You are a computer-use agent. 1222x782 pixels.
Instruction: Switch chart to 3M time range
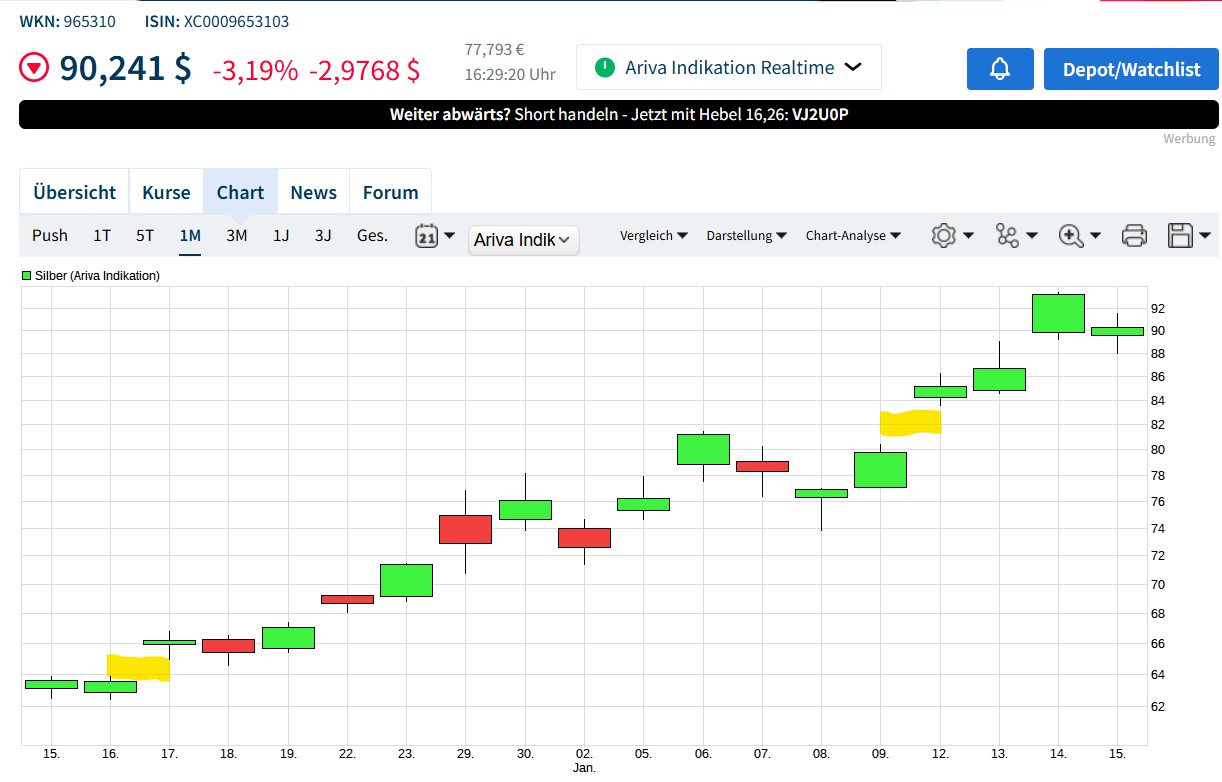pyautogui.click(x=236, y=236)
